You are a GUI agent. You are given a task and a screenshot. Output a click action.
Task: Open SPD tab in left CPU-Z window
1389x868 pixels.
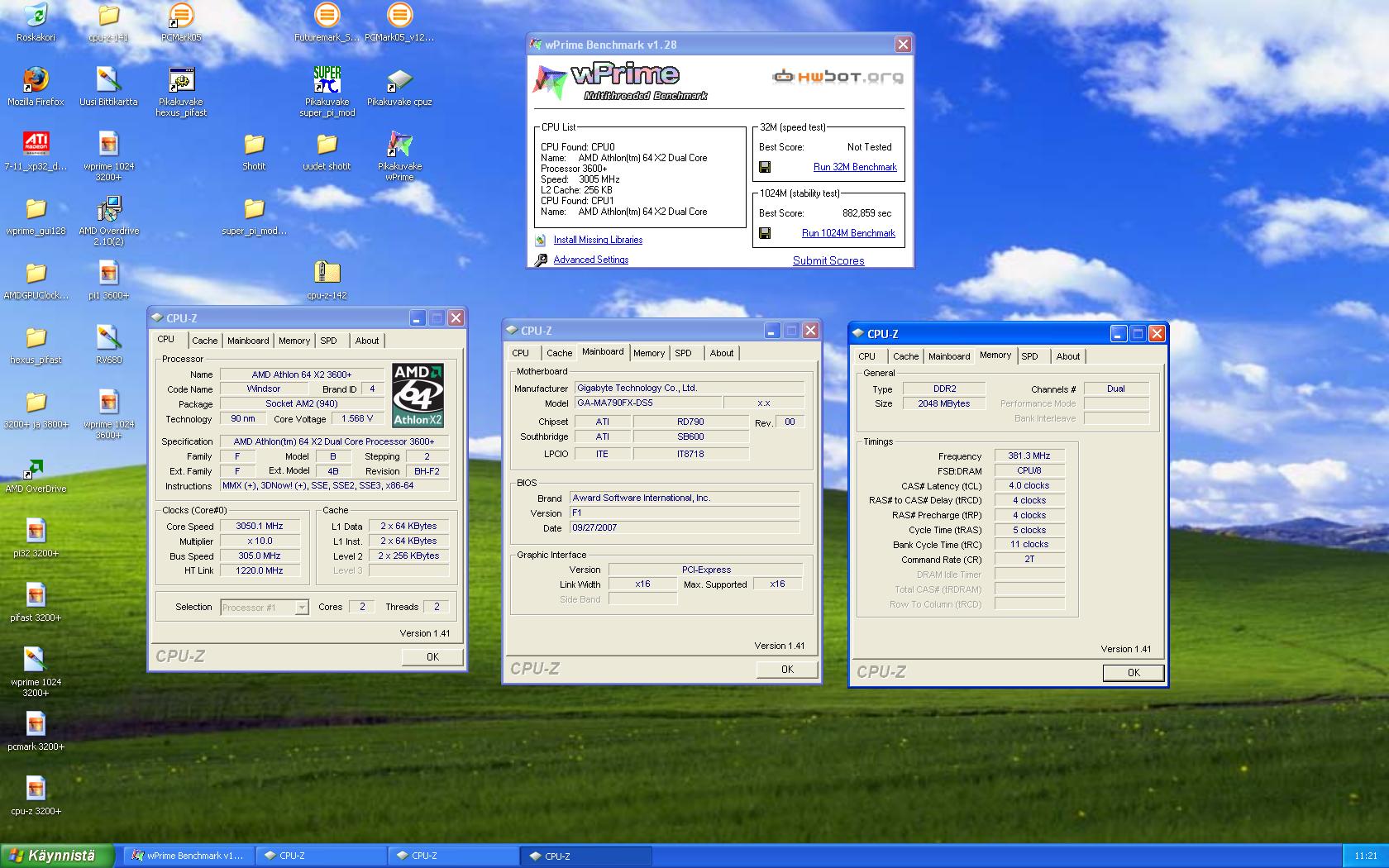[x=328, y=341]
